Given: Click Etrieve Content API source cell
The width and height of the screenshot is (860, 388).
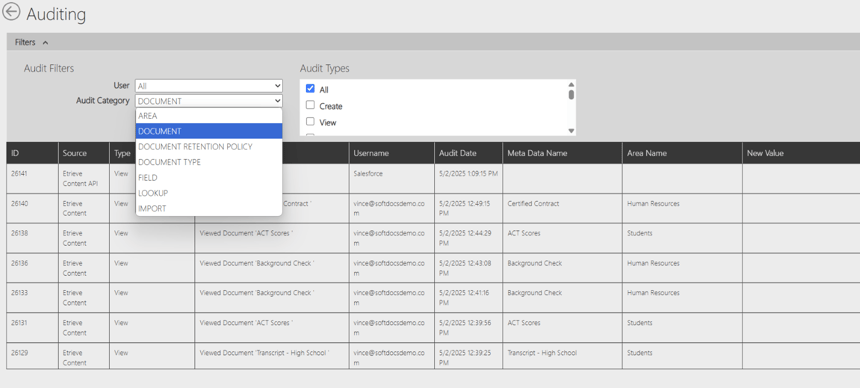Looking at the screenshot, I should [x=83, y=178].
